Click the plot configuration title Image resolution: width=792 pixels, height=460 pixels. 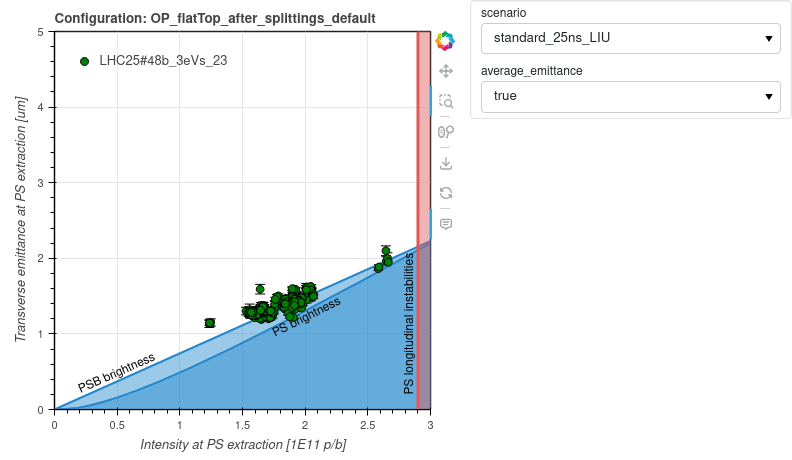coord(215,18)
